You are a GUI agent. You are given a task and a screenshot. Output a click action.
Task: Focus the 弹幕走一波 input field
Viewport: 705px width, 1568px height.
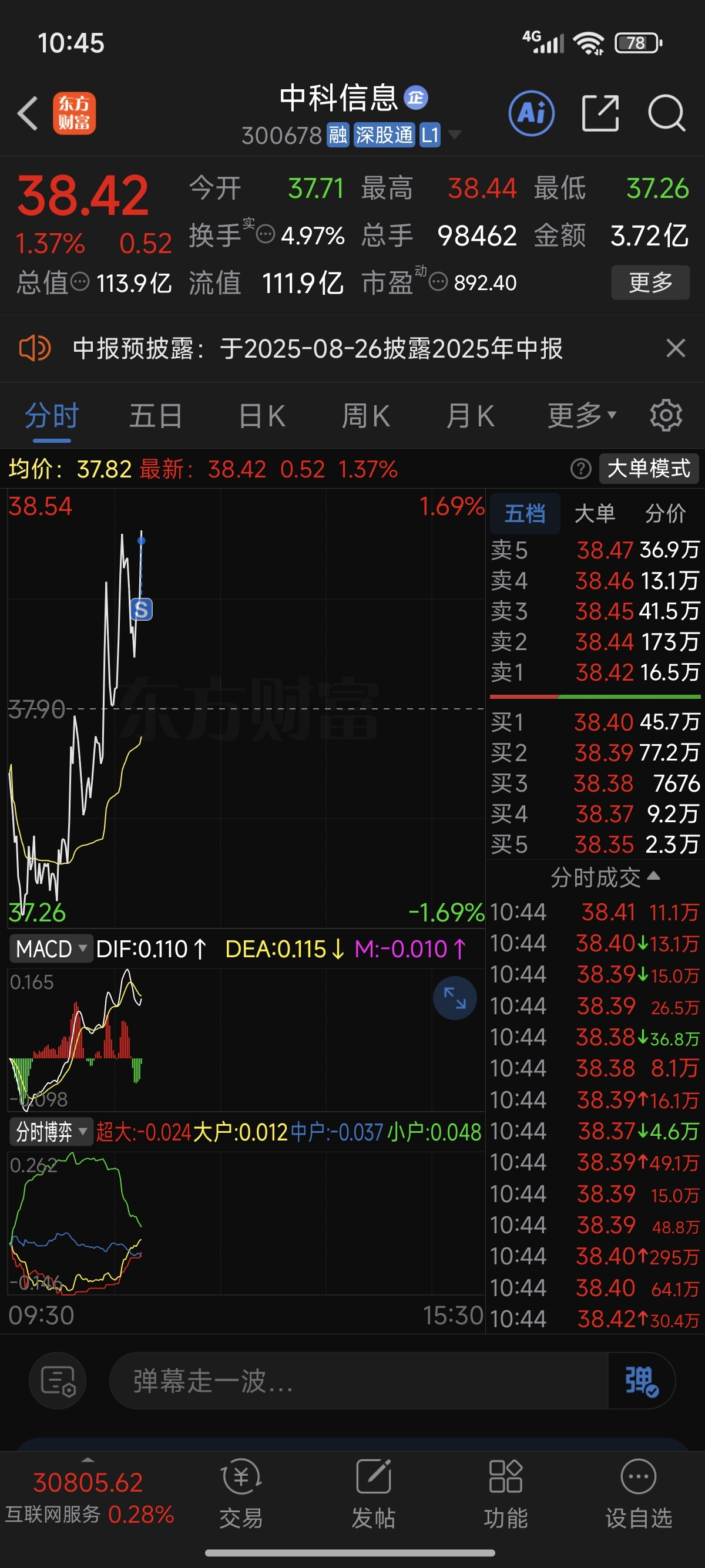coord(359,1381)
